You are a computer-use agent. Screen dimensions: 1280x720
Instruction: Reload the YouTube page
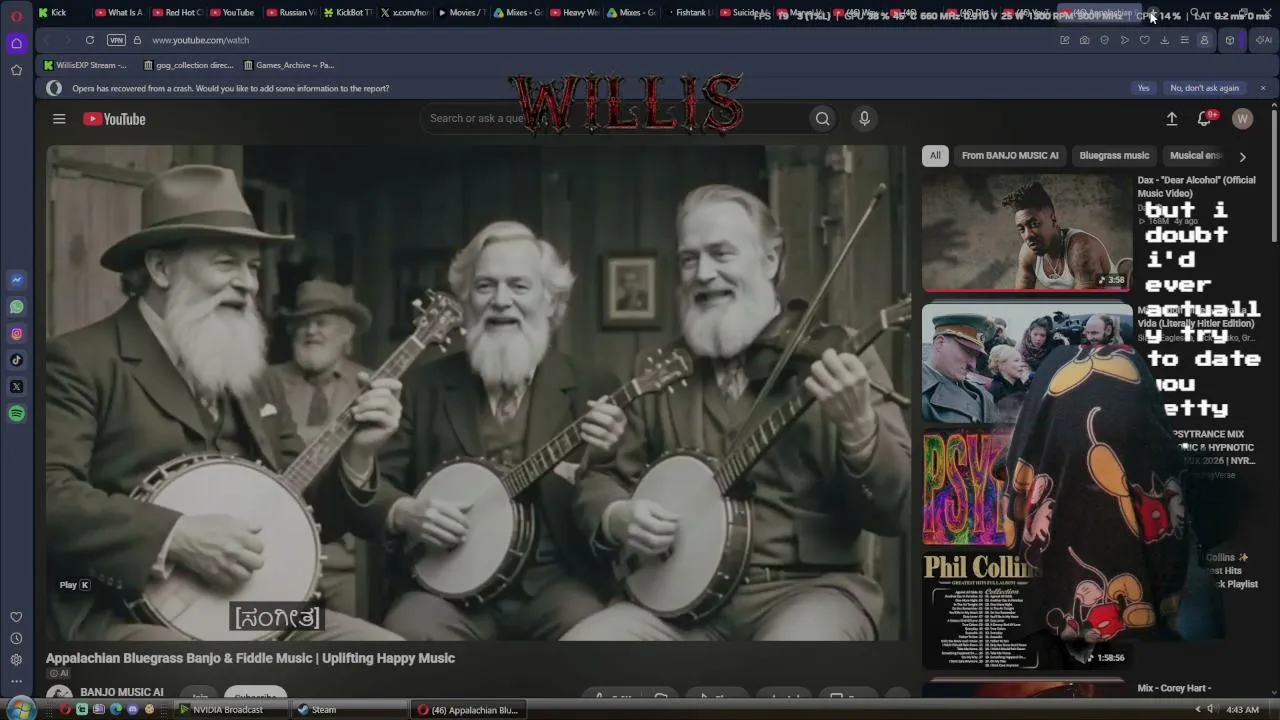tap(90, 40)
